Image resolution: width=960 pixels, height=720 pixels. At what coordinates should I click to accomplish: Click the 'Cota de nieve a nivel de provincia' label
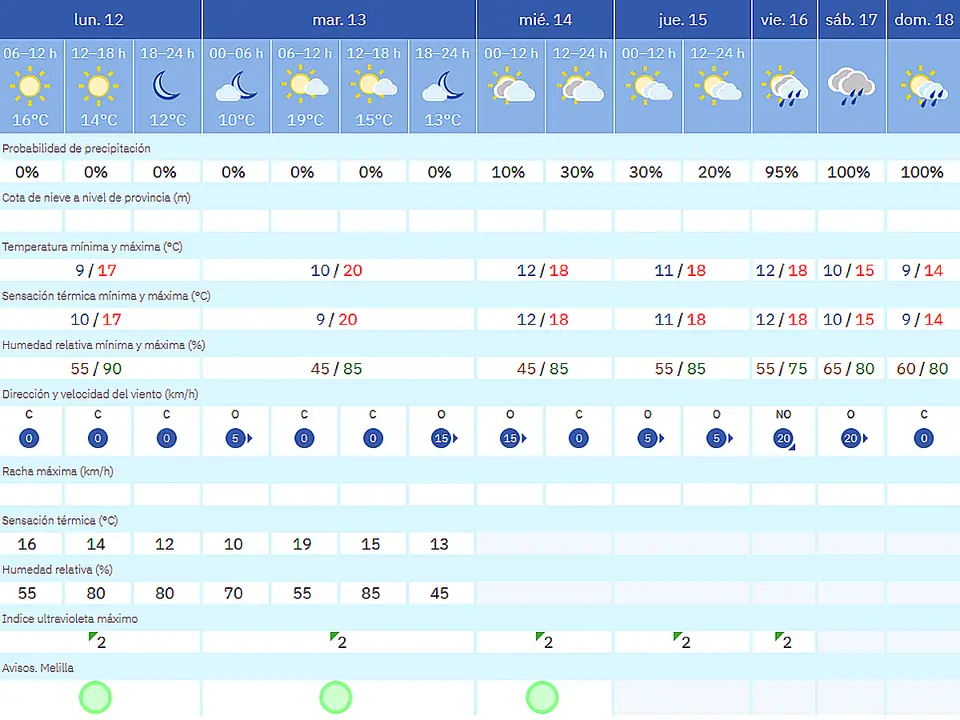pyautogui.click(x=96, y=198)
